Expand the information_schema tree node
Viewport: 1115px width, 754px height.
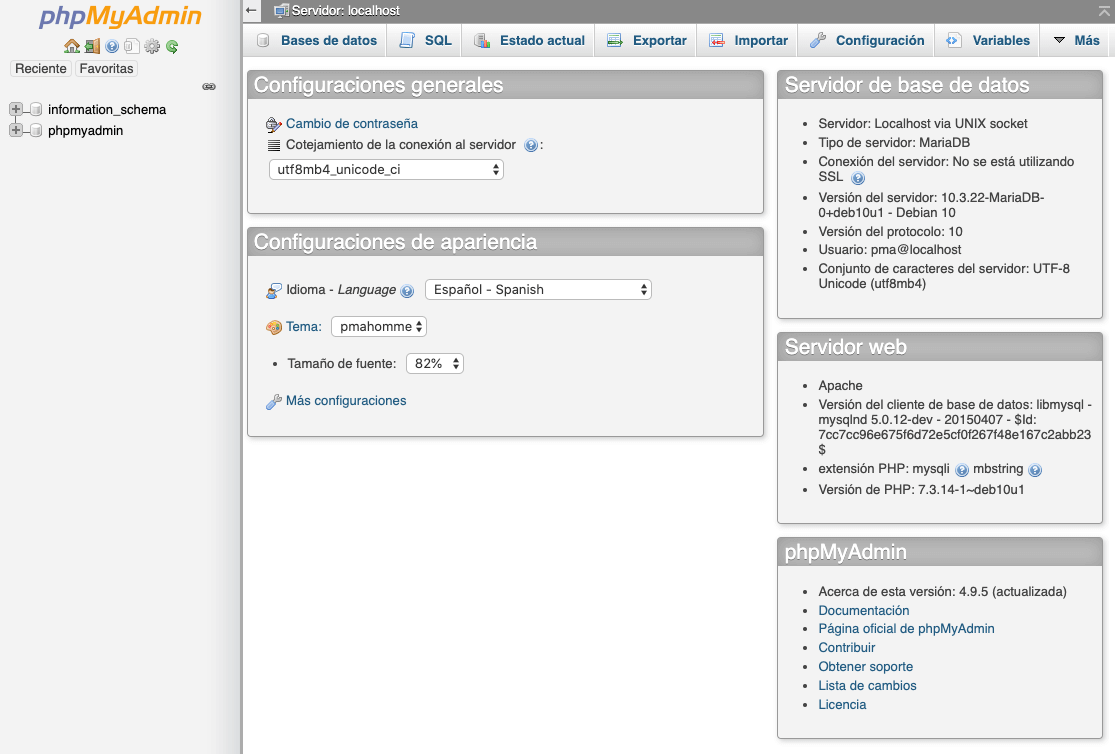[14, 109]
